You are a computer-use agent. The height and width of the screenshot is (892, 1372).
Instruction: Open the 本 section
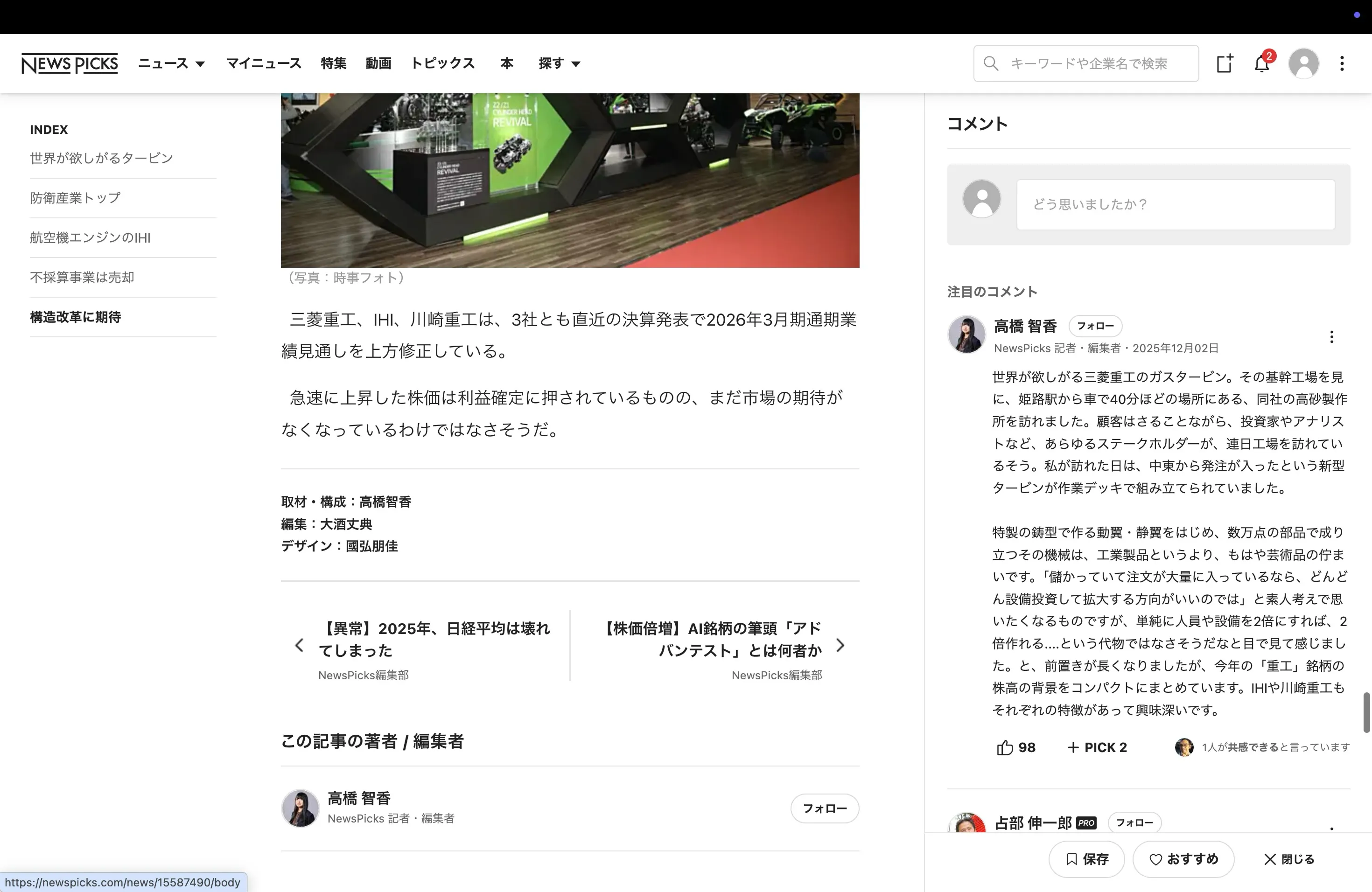[507, 63]
